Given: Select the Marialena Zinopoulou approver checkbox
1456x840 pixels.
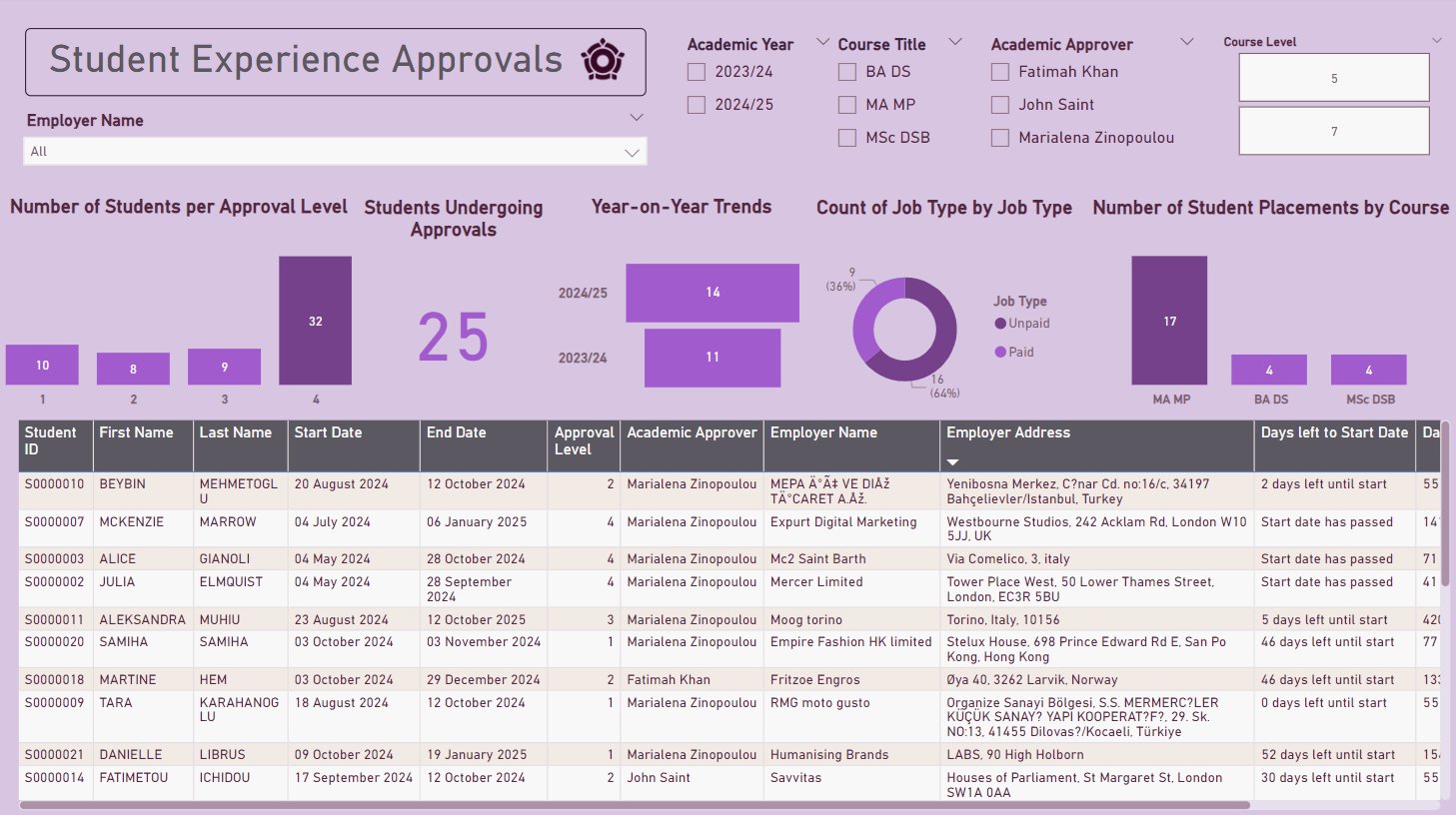Looking at the screenshot, I should pos(1000,138).
